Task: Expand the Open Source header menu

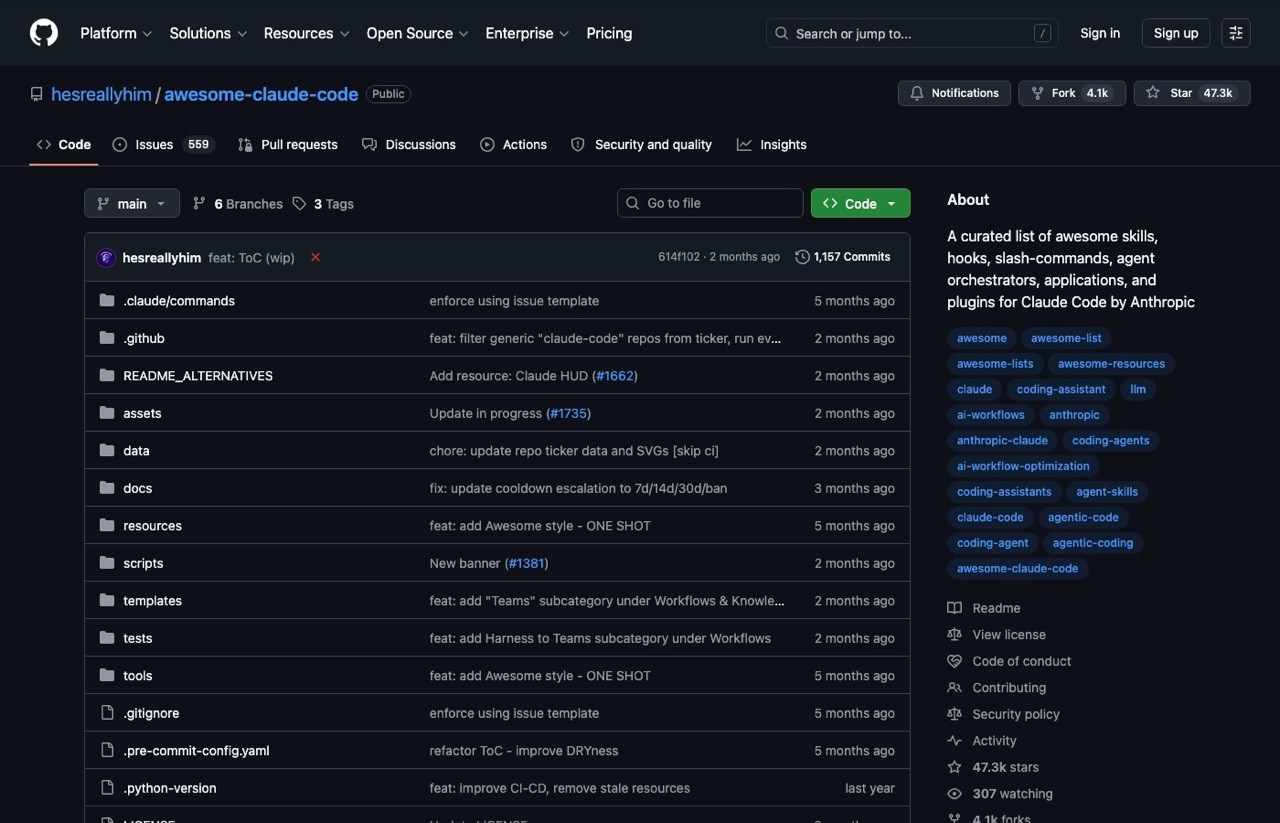Action: pos(417,33)
